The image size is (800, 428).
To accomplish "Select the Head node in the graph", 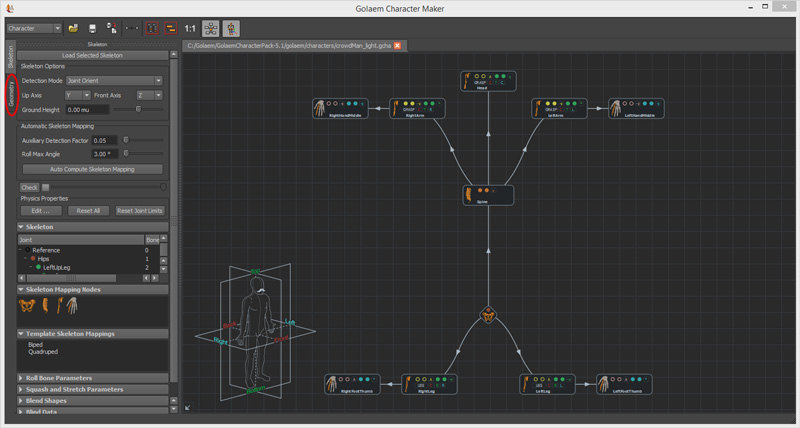I will click(x=488, y=81).
